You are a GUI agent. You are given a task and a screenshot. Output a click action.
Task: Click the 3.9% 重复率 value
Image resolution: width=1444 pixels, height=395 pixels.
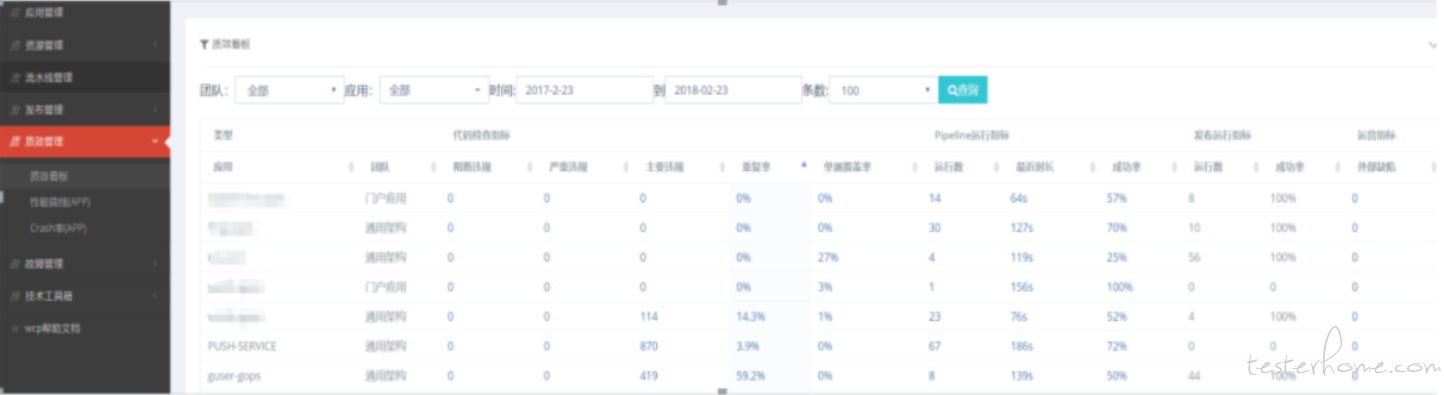pos(749,346)
